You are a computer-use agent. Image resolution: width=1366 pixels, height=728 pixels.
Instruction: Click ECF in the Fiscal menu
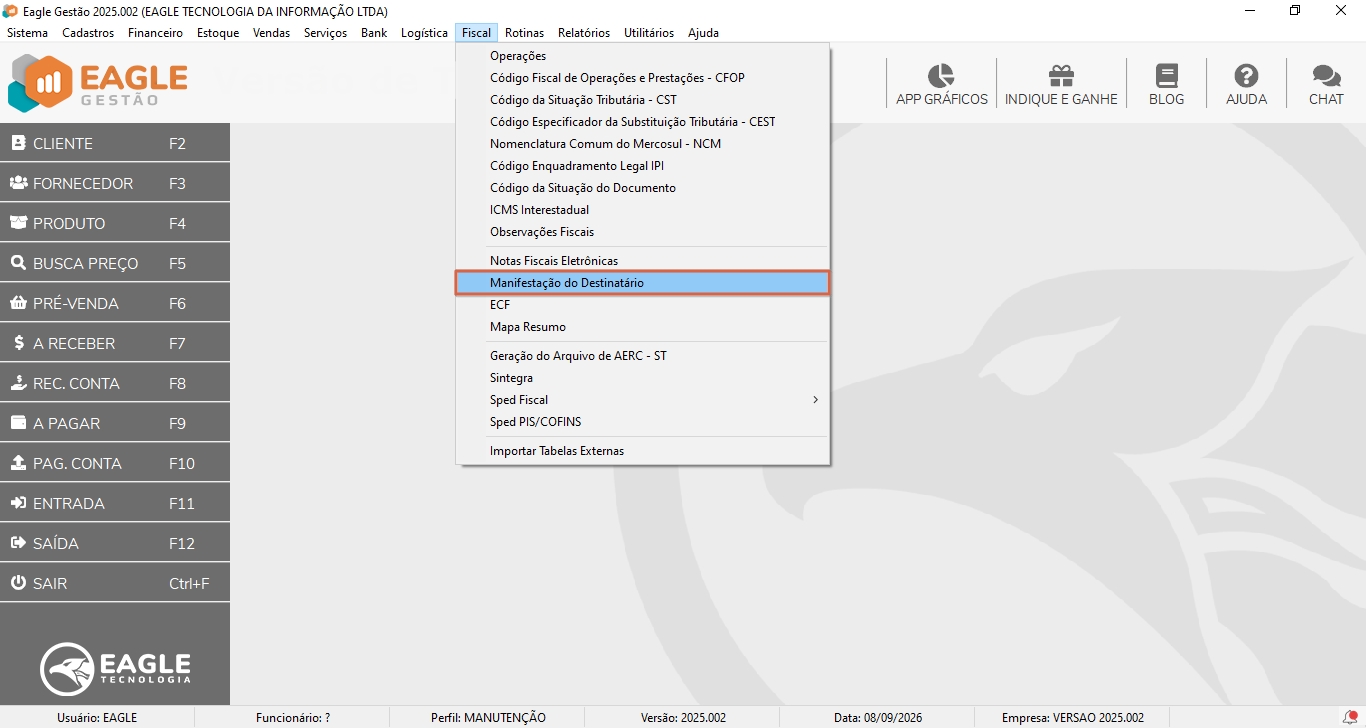point(642,305)
